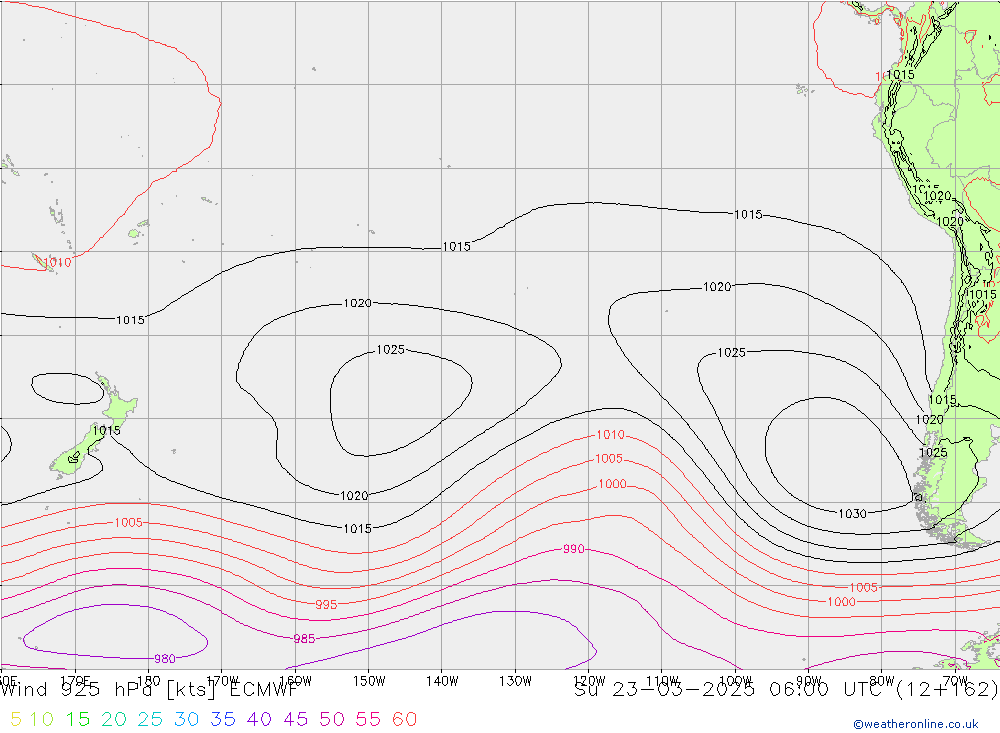Screen dimensions: 1000x733
Task: Select the yellow 5 kts legend value
Action: [x=16, y=720]
